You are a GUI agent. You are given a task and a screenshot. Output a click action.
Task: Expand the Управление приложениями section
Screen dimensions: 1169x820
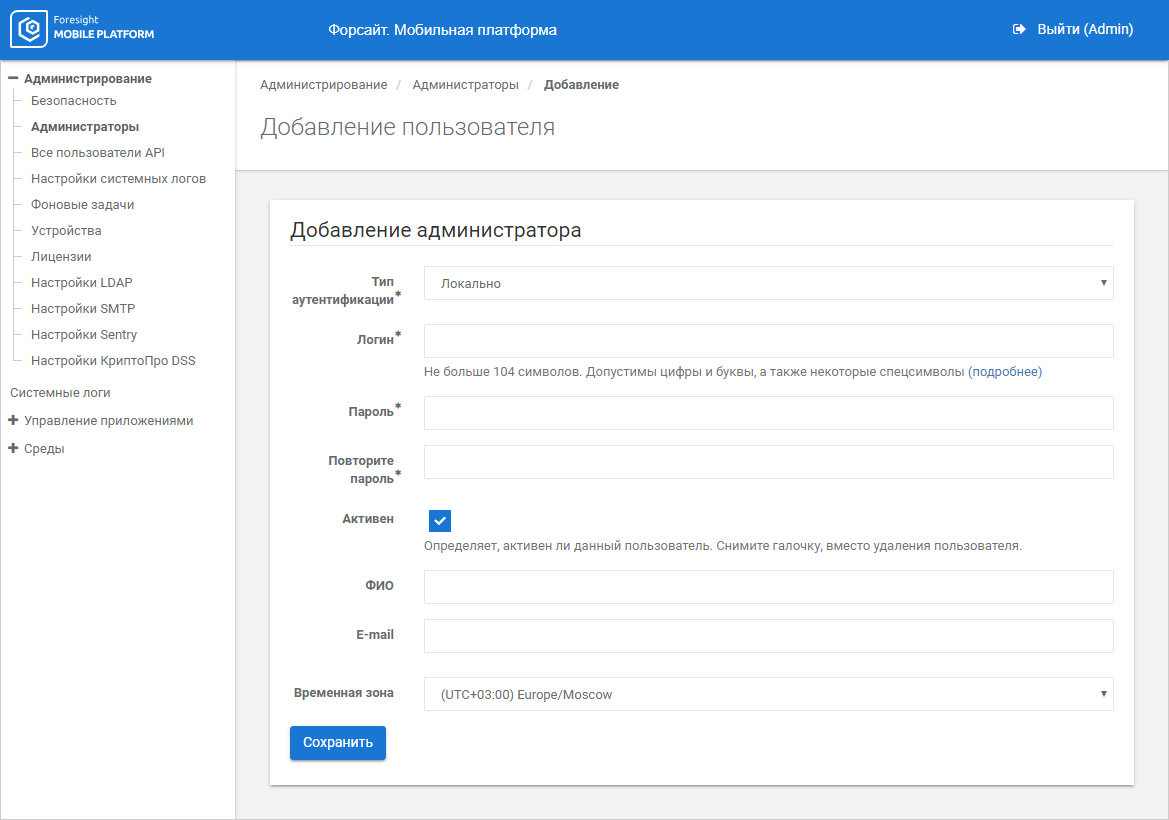click(x=14, y=421)
